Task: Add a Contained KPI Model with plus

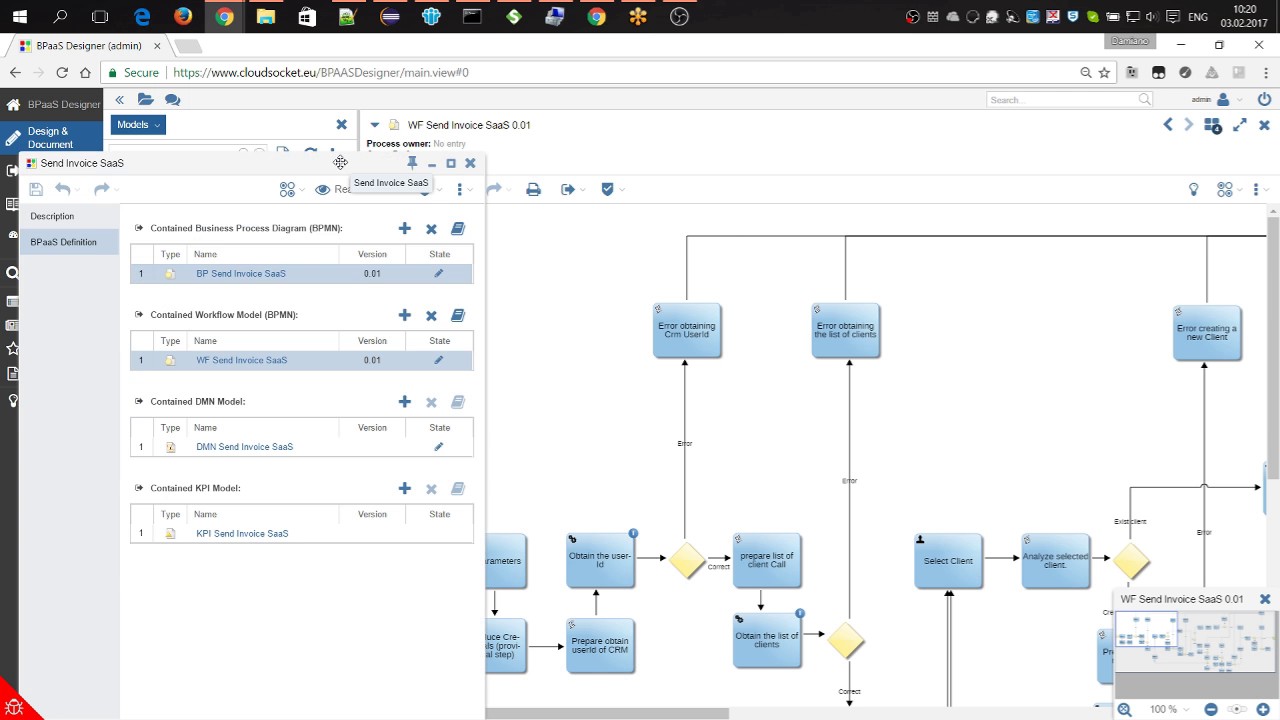Action: 405,489
